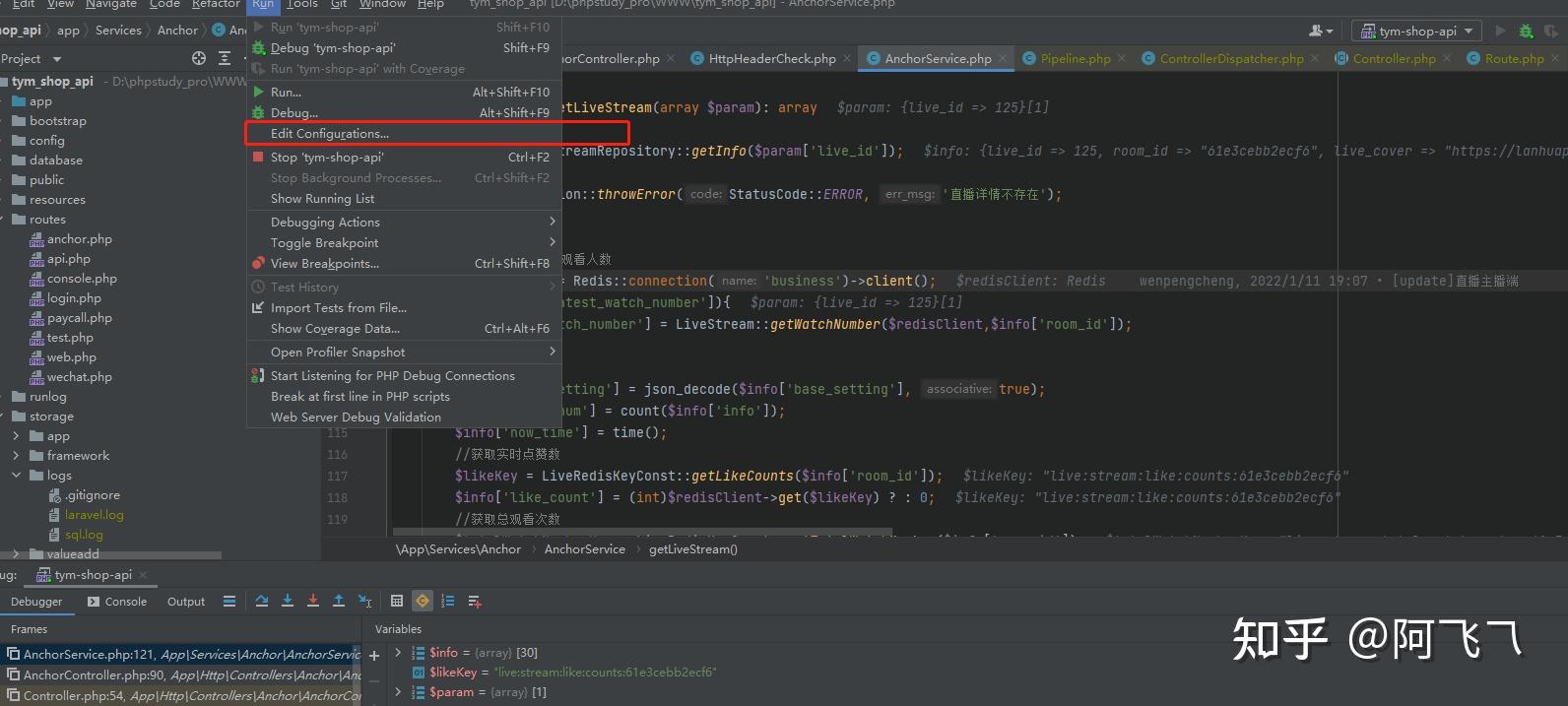Screen dimensions: 1568x706
Task: Open user accounts icon in top toolbar
Action: 1321,31
